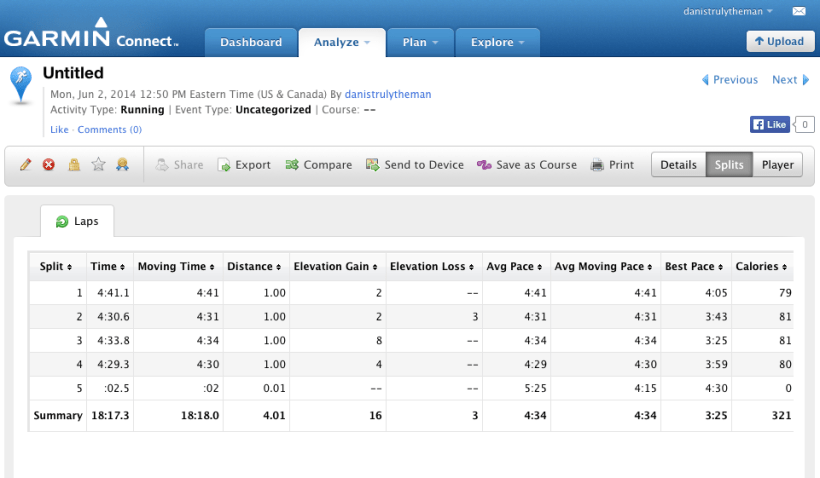Screen dimensions: 820x478
Task: Sort by the Distance column
Action: pyautogui.click(x=254, y=266)
